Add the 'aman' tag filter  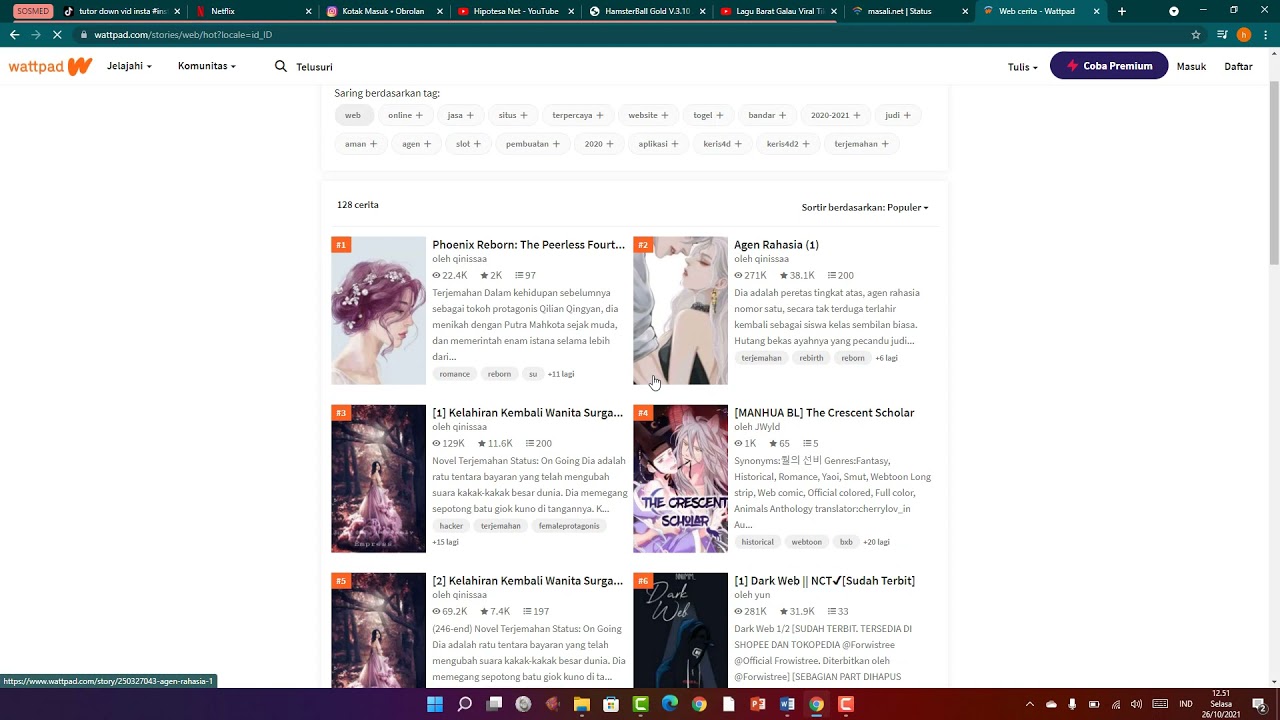tap(361, 144)
